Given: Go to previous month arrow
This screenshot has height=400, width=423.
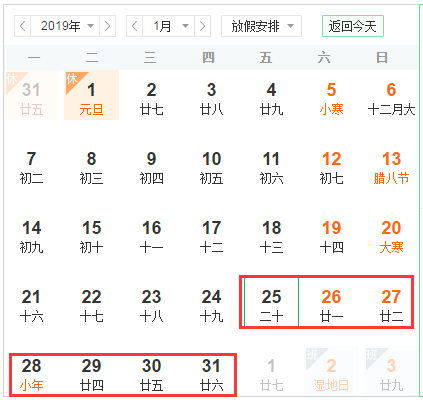Looking at the screenshot, I should tap(135, 26).
